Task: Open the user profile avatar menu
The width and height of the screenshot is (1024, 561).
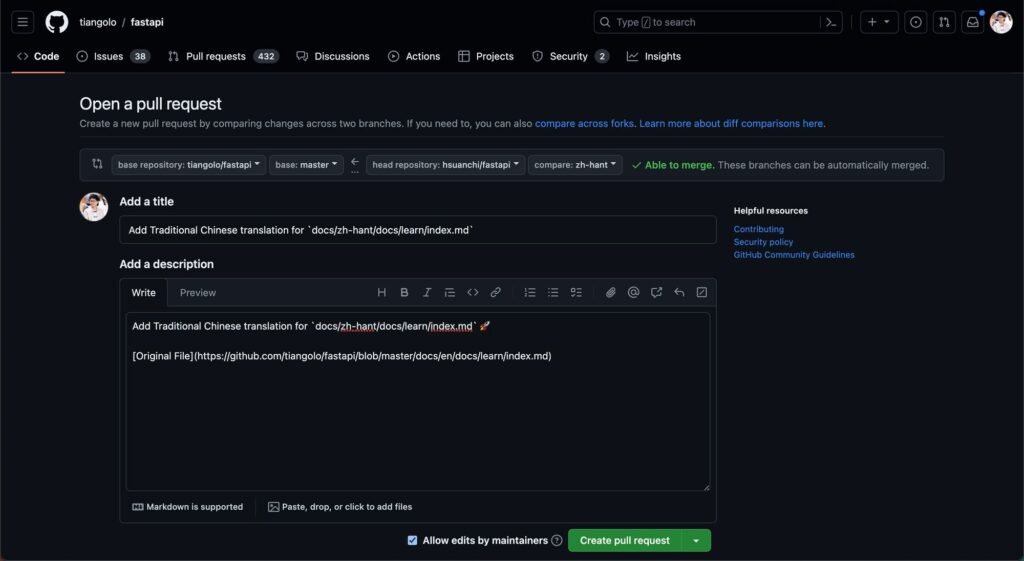Action: 1001,22
